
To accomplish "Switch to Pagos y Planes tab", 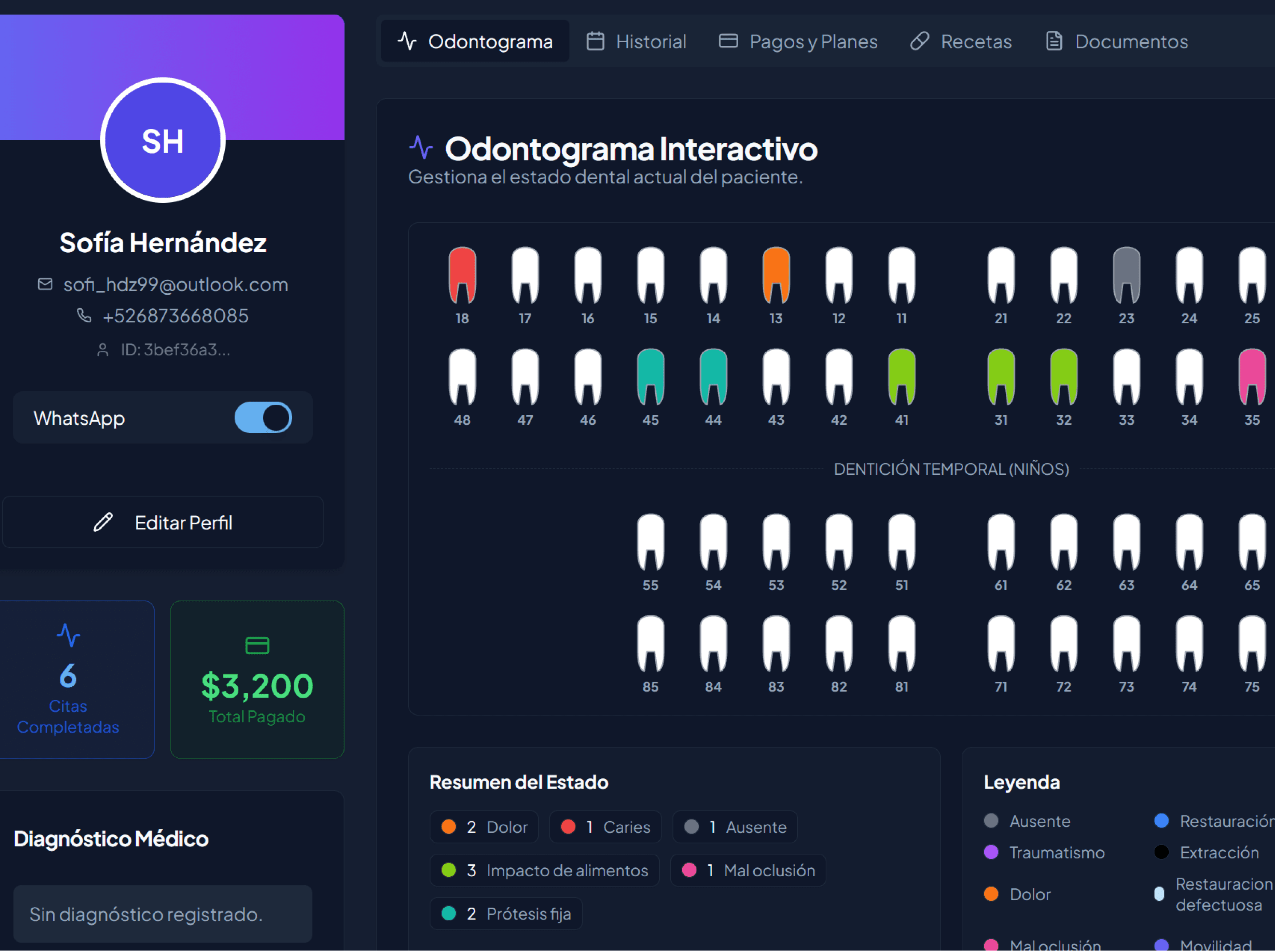I will pos(798,41).
